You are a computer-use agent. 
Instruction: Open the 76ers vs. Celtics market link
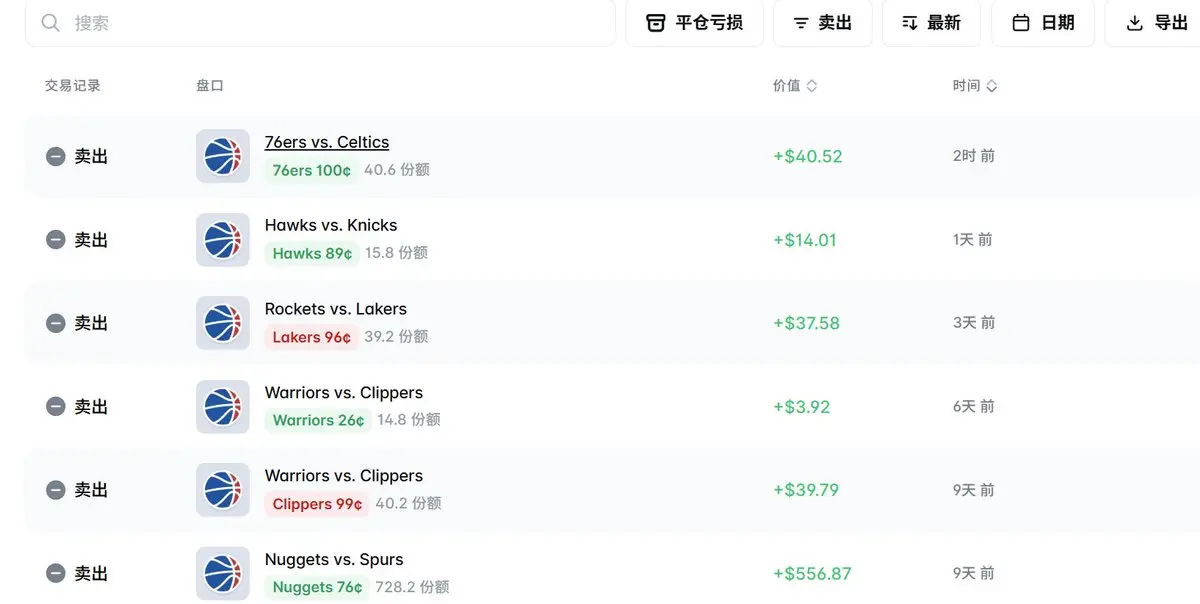[327, 142]
